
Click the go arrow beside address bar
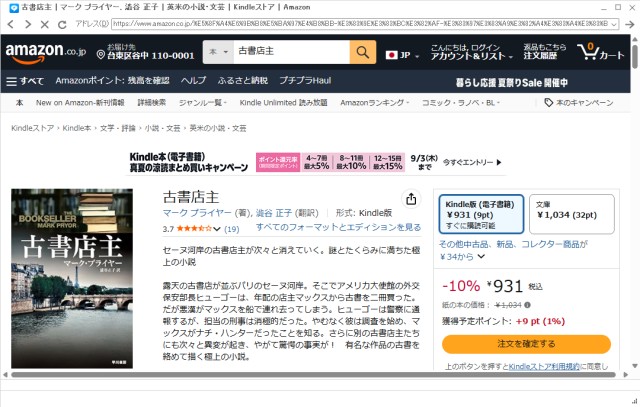(x=629, y=24)
